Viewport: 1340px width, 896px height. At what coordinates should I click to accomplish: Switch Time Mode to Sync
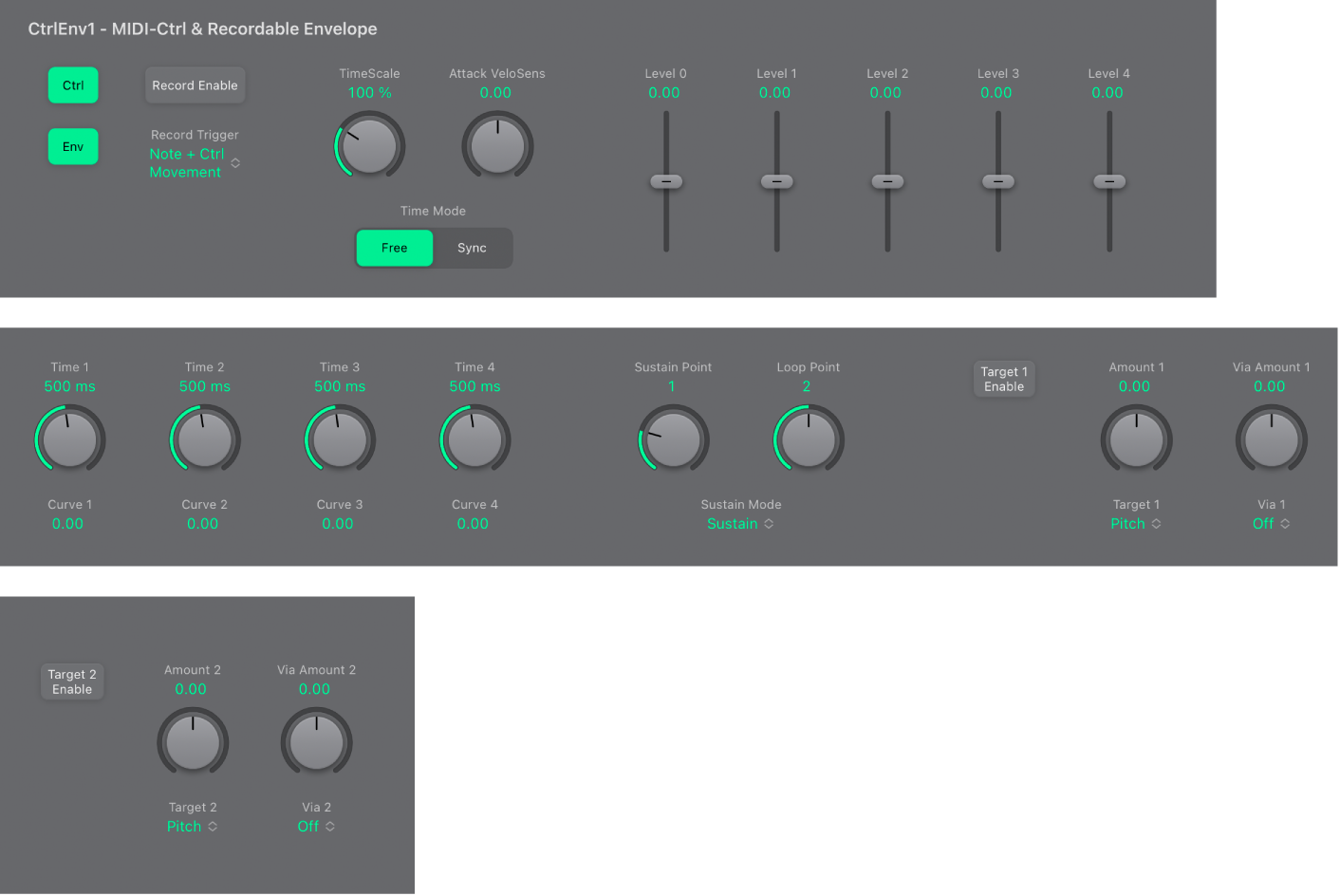472,248
